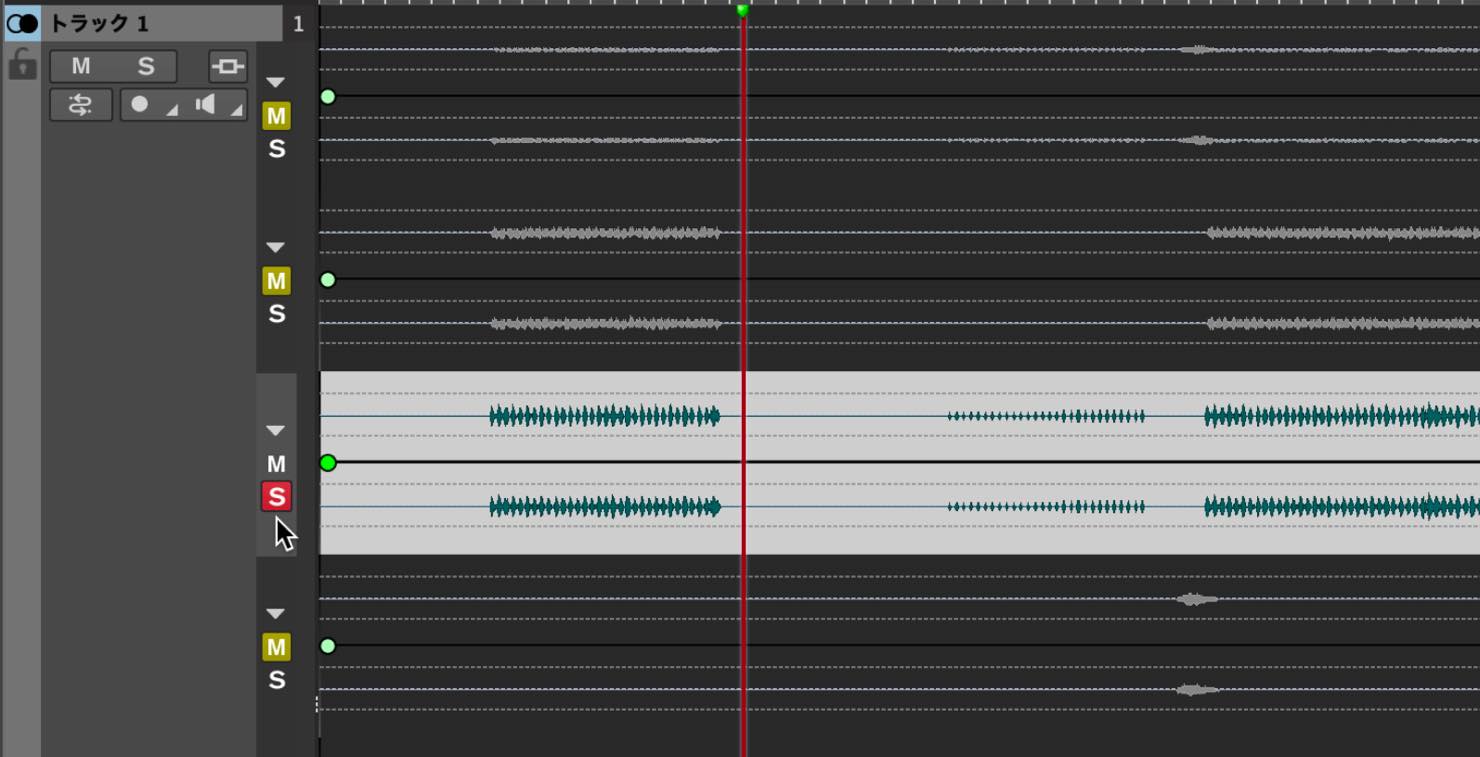The height and width of the screenshot is (757, 1480).
Task: Activate the topmost layer's green circle
Action: click(328, 97)
